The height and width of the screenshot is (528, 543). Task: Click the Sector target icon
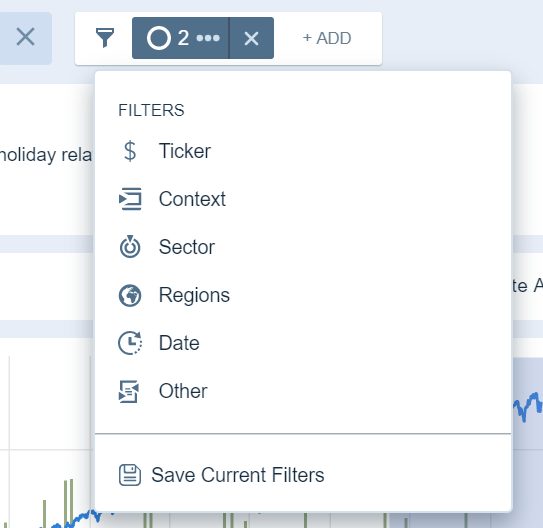click(130, 247)
